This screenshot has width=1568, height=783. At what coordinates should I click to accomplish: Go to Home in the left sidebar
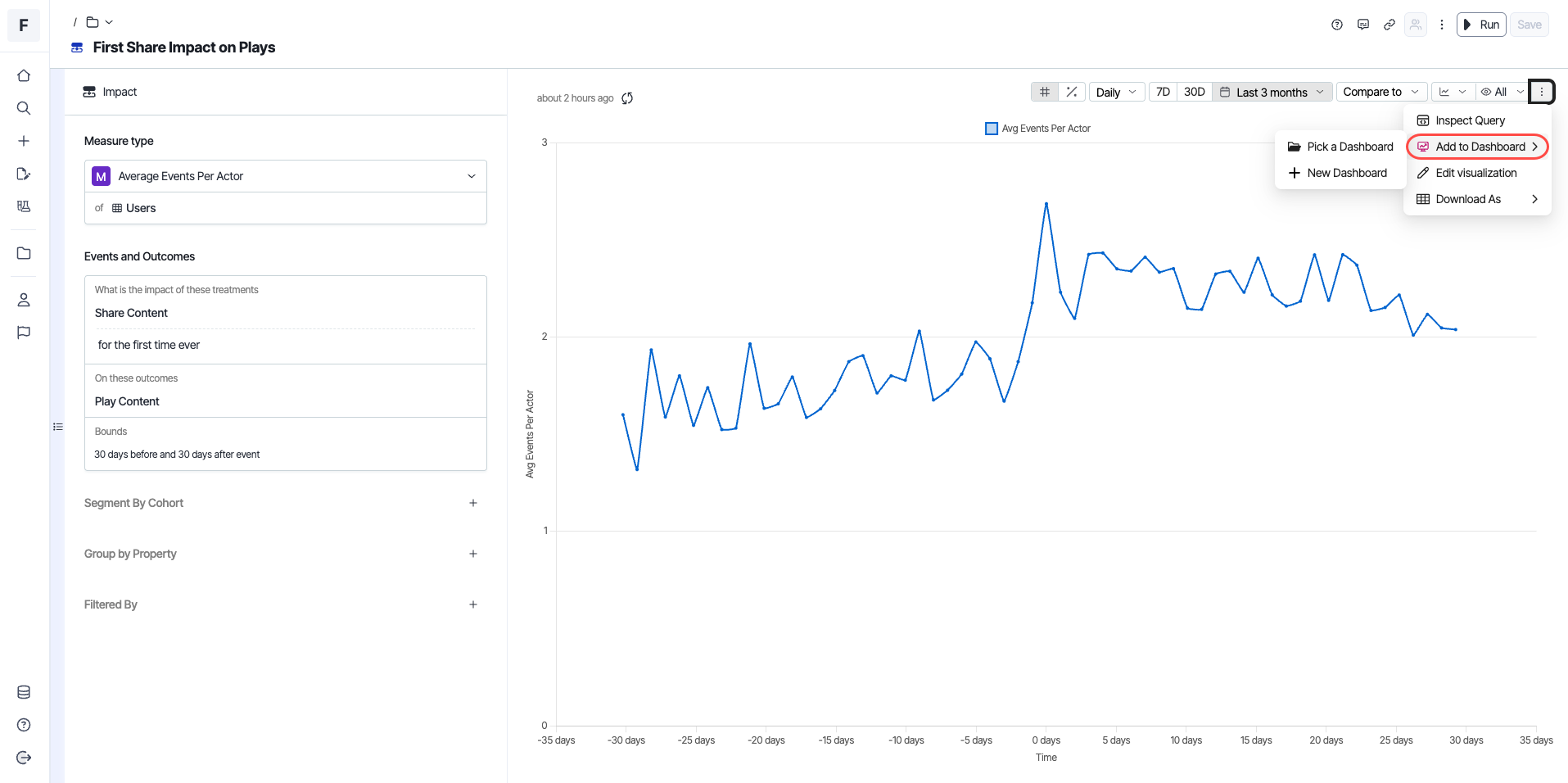(24, 75)
